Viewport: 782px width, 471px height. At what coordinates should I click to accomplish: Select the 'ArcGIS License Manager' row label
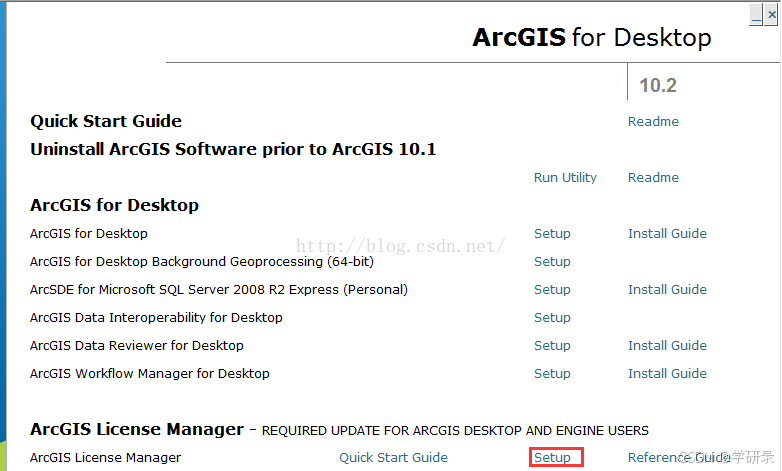pos(105,458)
